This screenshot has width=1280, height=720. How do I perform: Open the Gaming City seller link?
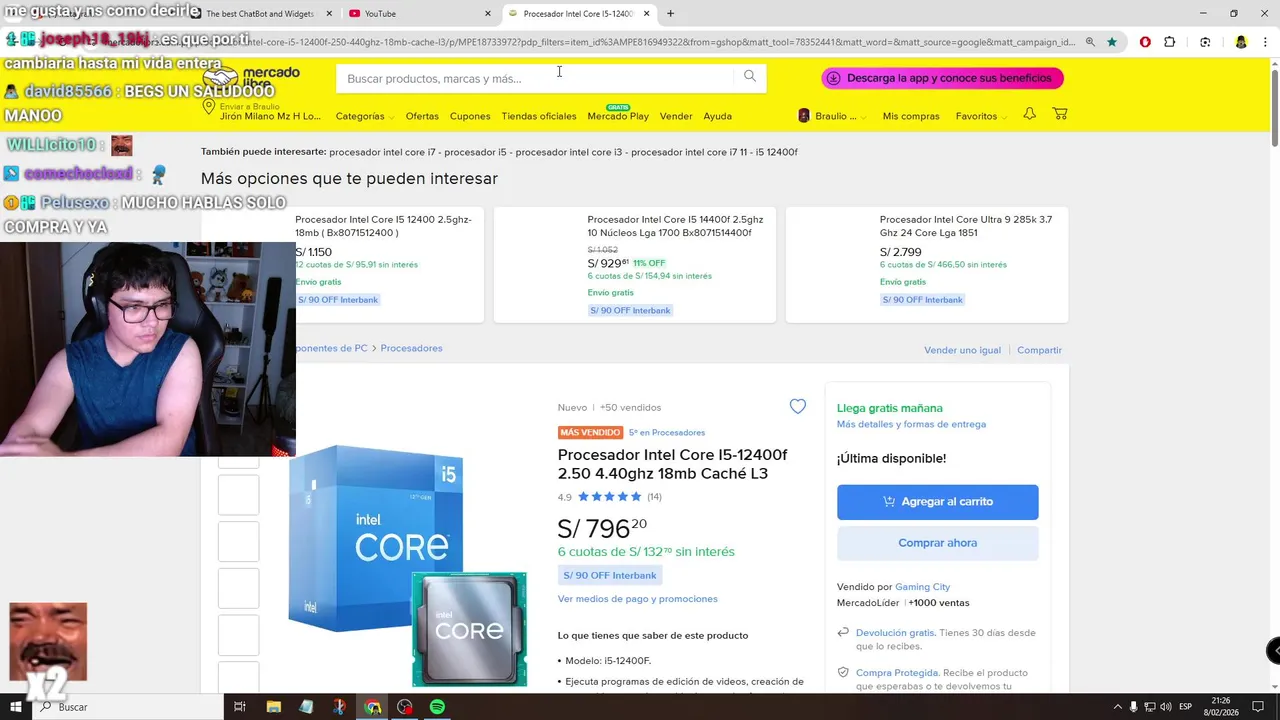tap(922, 587)
